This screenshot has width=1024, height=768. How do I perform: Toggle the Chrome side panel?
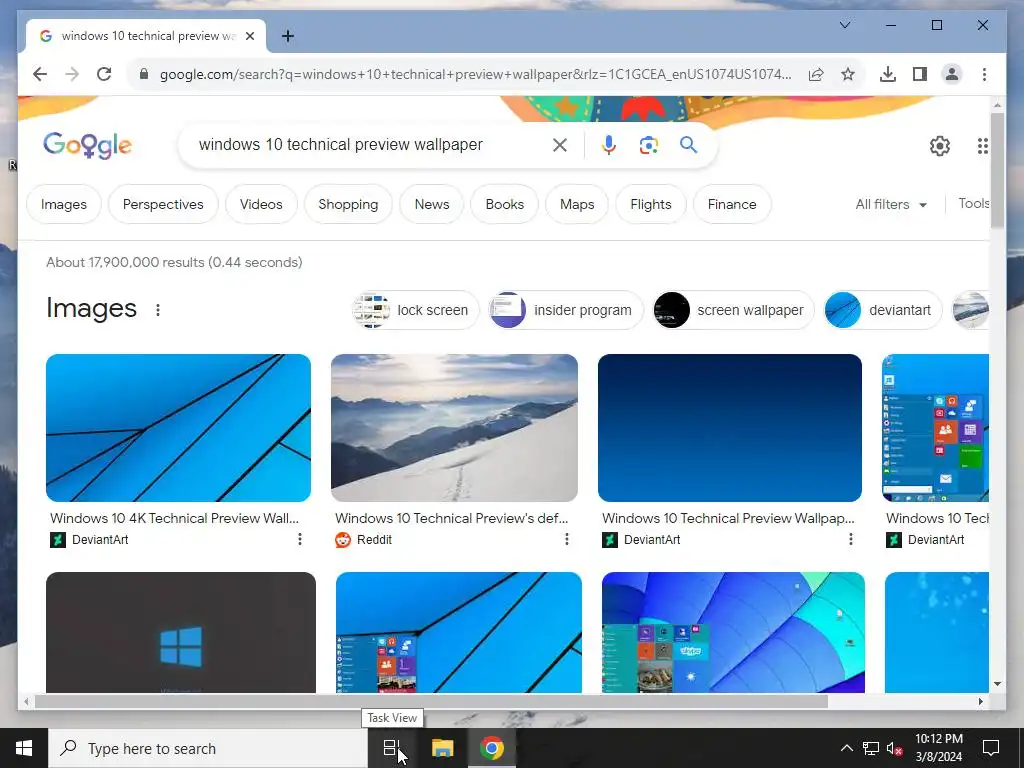920,74
